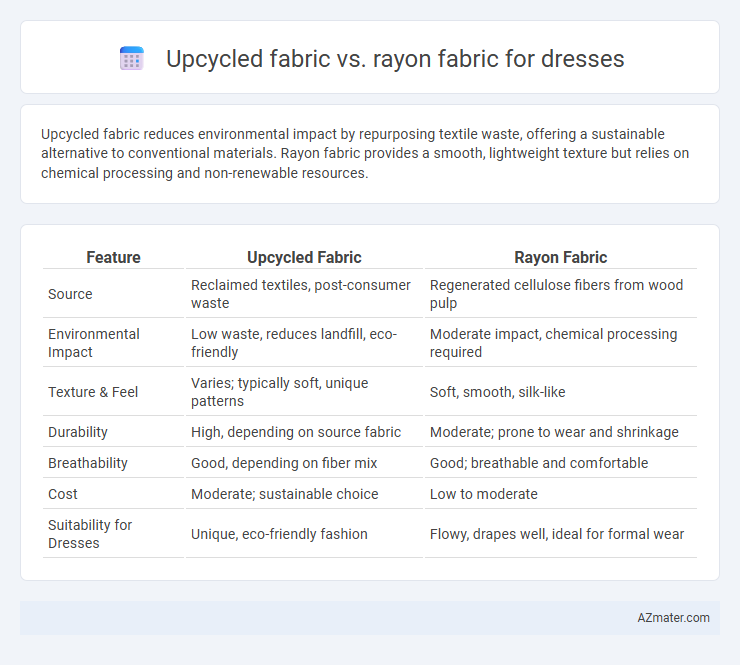This screenshot has width=740, height=665.
Task: Click the 'Upcycled Fabric' column header
Action: pos(304,257)
